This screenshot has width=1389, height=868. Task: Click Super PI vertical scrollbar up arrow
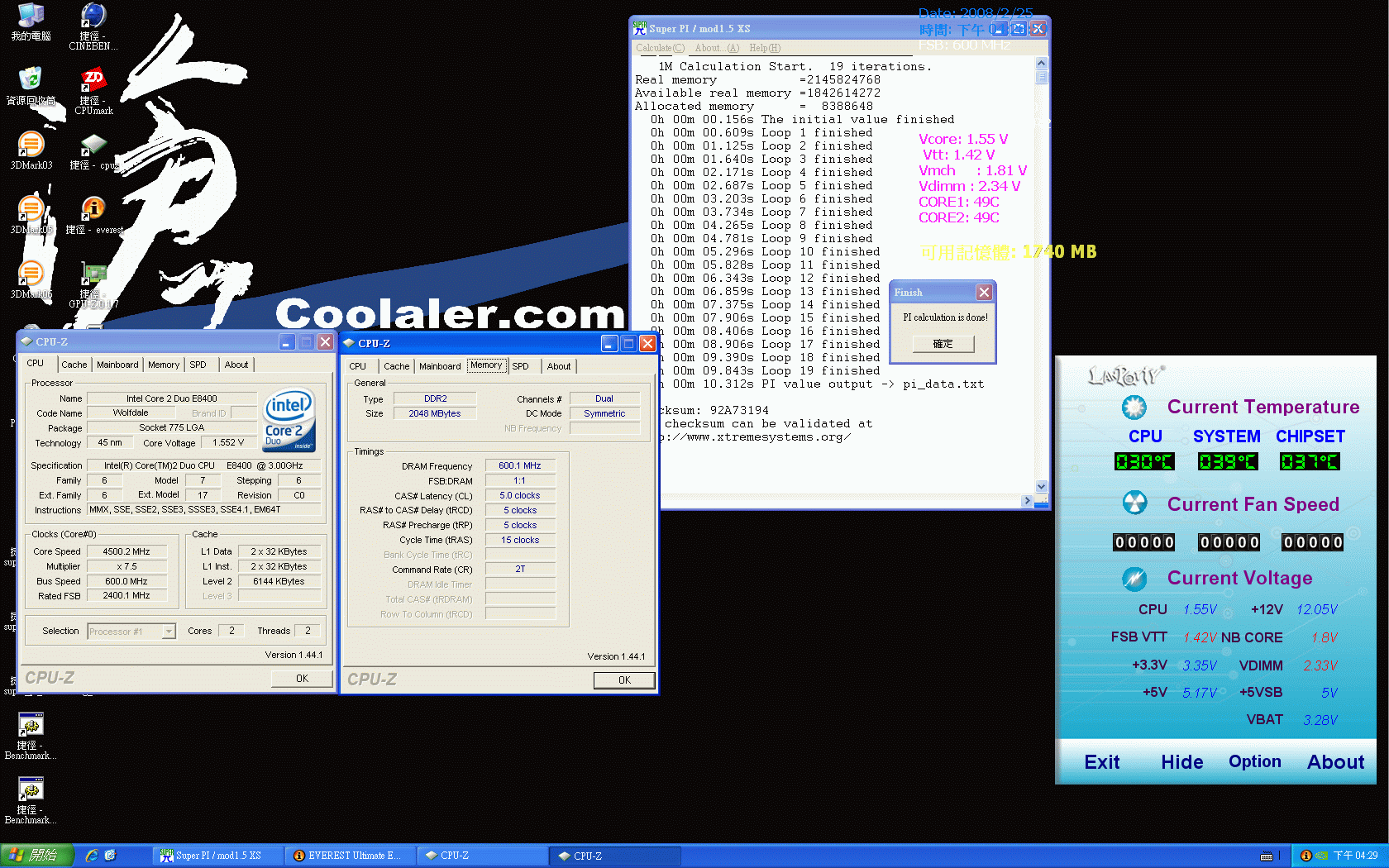[1042, 64]
